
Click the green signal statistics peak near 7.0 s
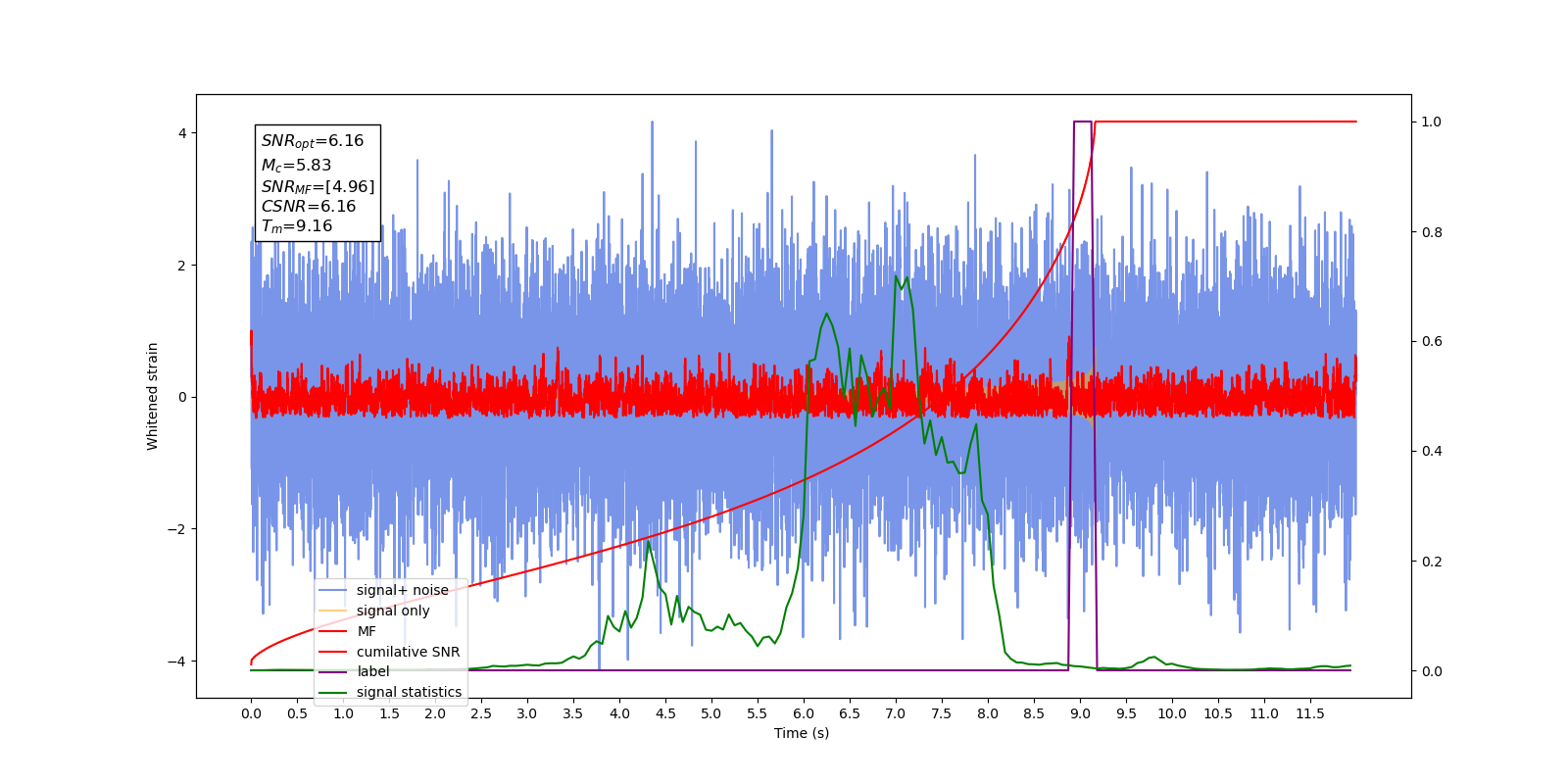coord(897,278)
